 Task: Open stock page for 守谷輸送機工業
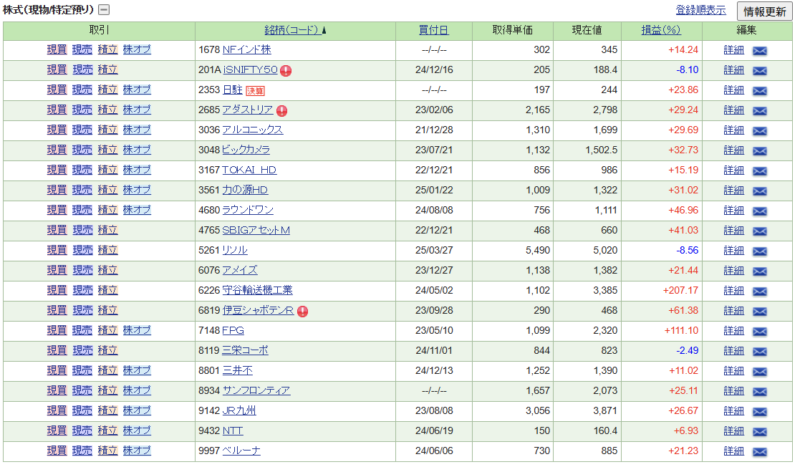click(x=257, y=290)
